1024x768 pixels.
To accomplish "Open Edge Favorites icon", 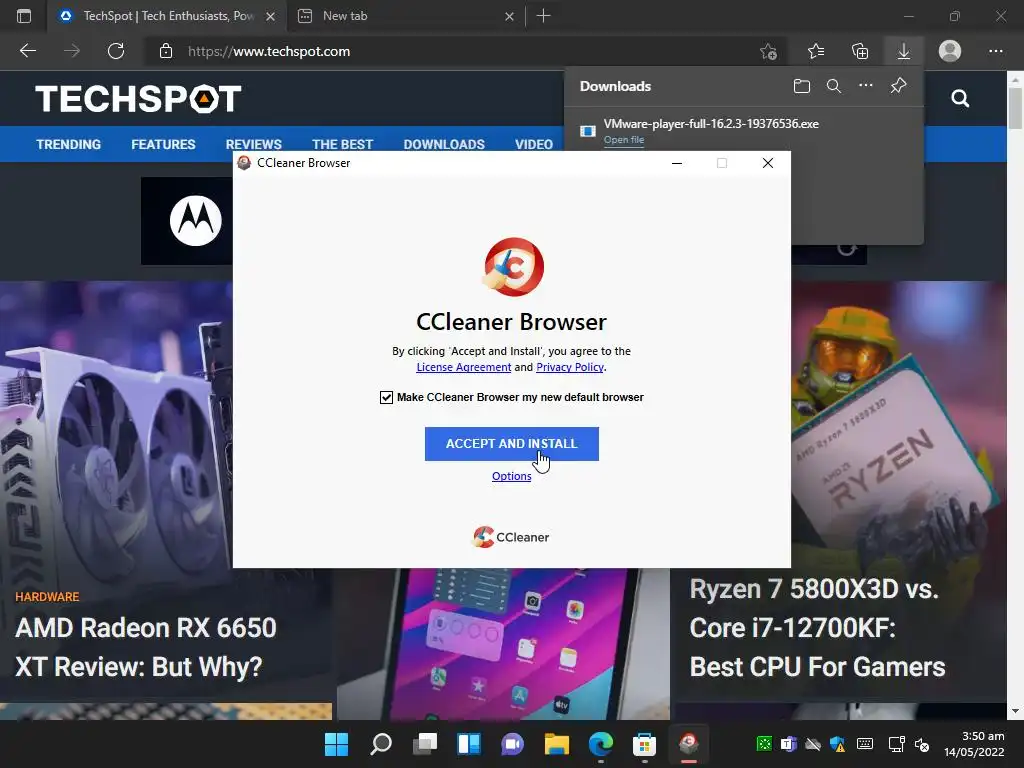I will [x=816, y=51].
